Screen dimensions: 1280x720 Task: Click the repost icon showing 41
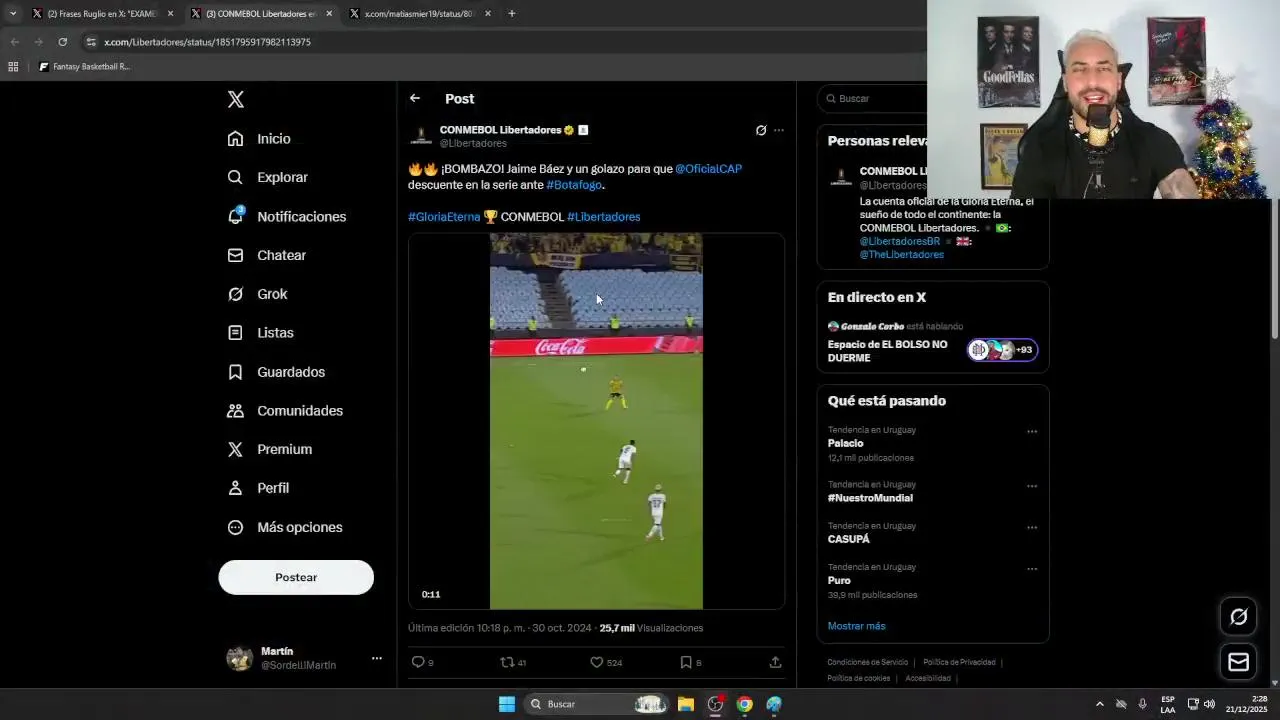tap(507, 662)
